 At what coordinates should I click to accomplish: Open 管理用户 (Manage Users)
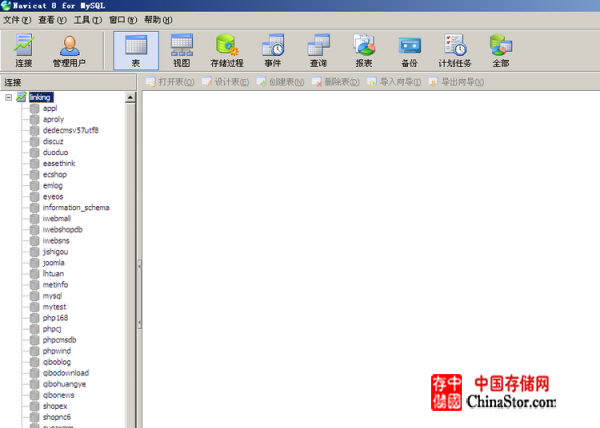pyautogui.click(x=69, y=51)
